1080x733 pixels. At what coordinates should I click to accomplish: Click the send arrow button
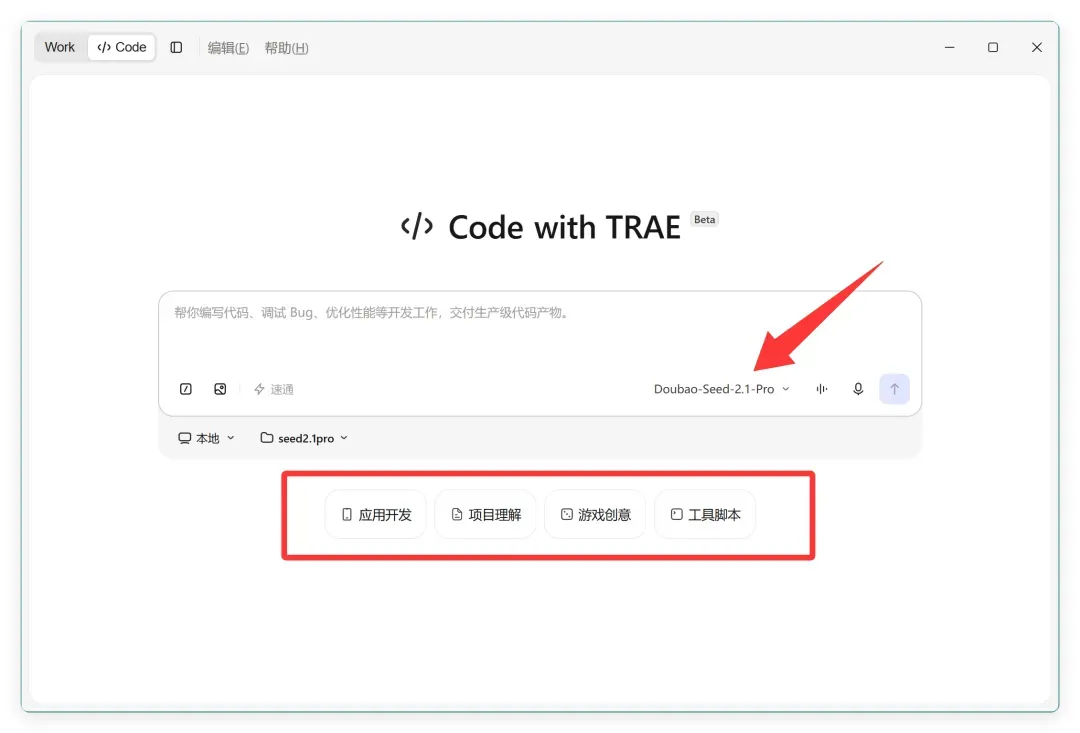tap(894, 389)
